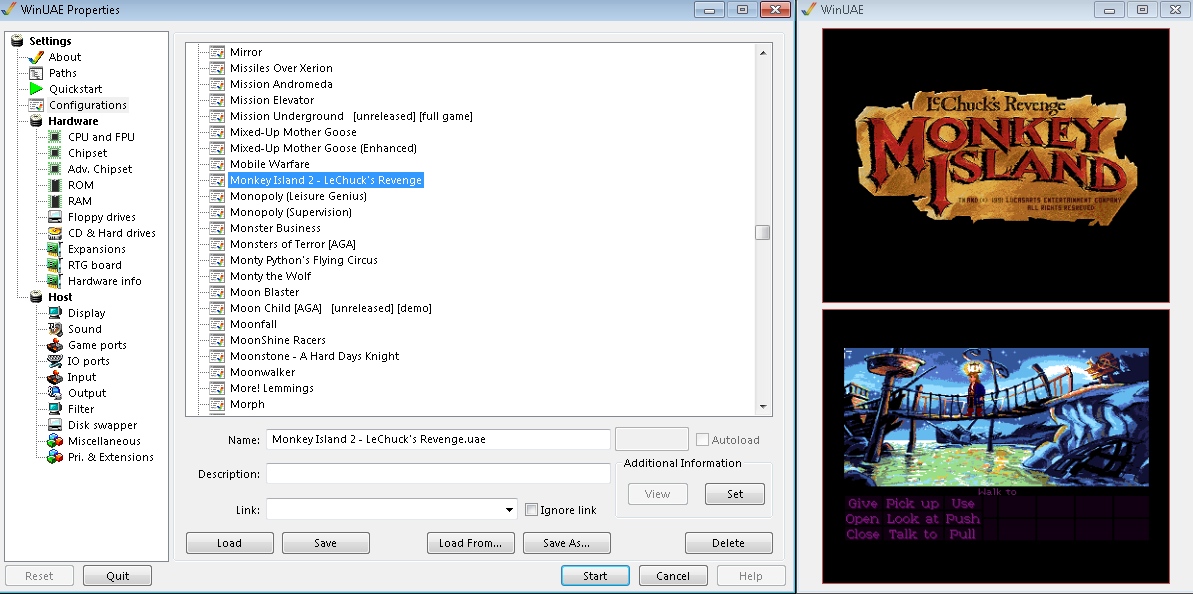1193x594 pixels.
Task: Click the list scrollbar up arrow
Action: click(x=762, y=52)
